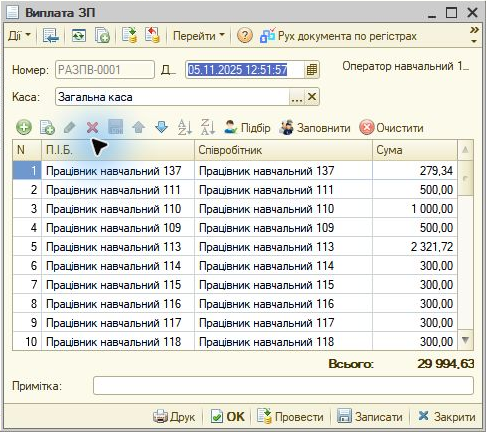The image size is (486, 432).
Task: Clear the Каса field with X
Action: pyautogui.click(x=312, y=97)
